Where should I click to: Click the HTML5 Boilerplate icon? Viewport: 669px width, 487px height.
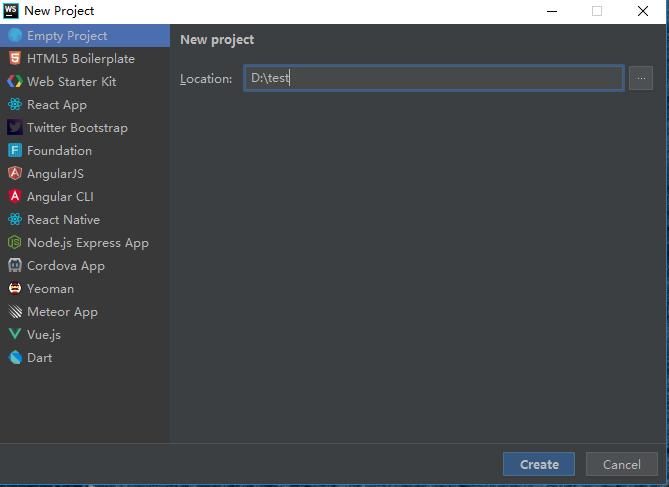pyautogui.click(x=15, y=59)
